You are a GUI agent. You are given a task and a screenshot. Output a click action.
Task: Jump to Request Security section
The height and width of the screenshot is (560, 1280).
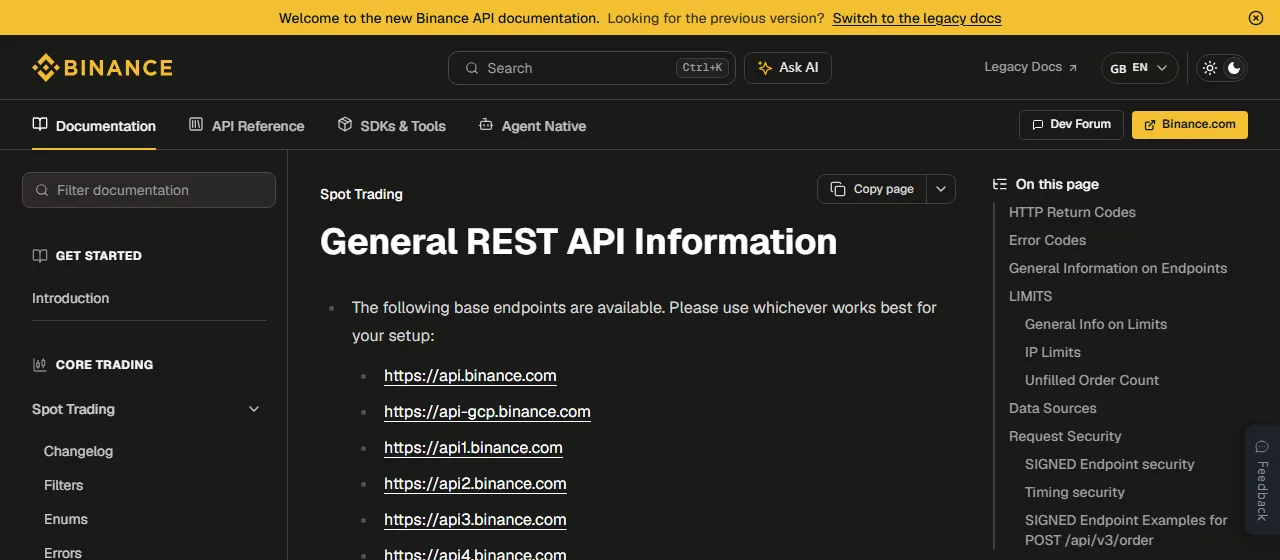point(1065,436)
